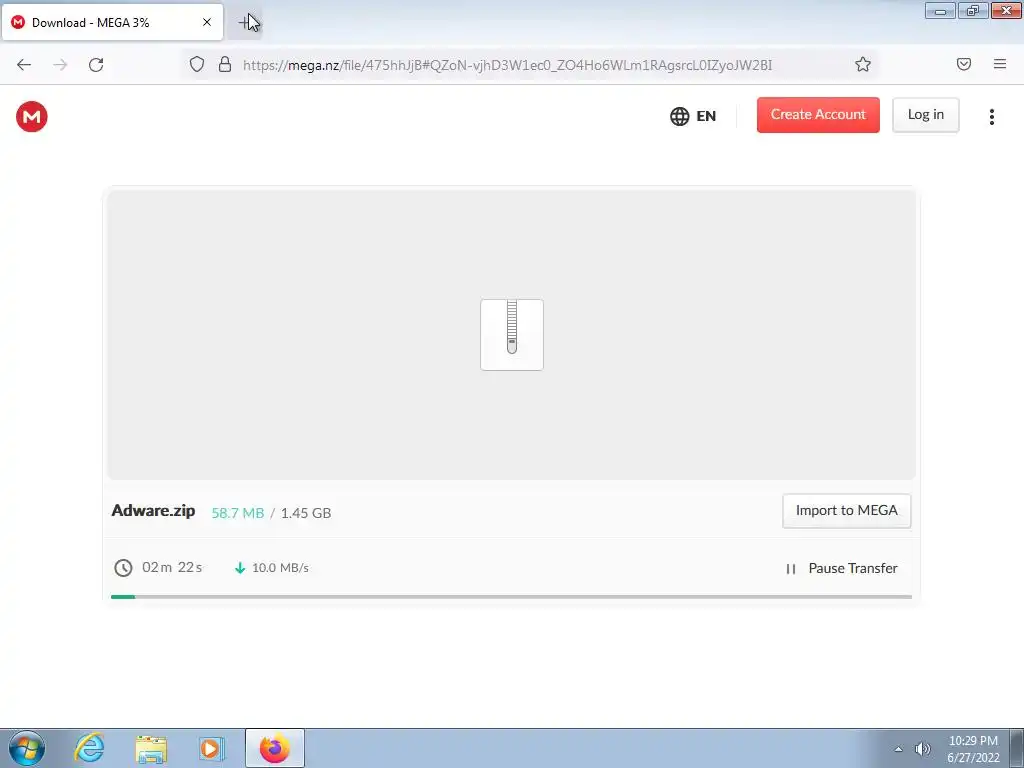The image size is (1024, 768).
Task: Click the MEGA favicon in the tab
Action: pyautogui.click(x=18, y=22)
